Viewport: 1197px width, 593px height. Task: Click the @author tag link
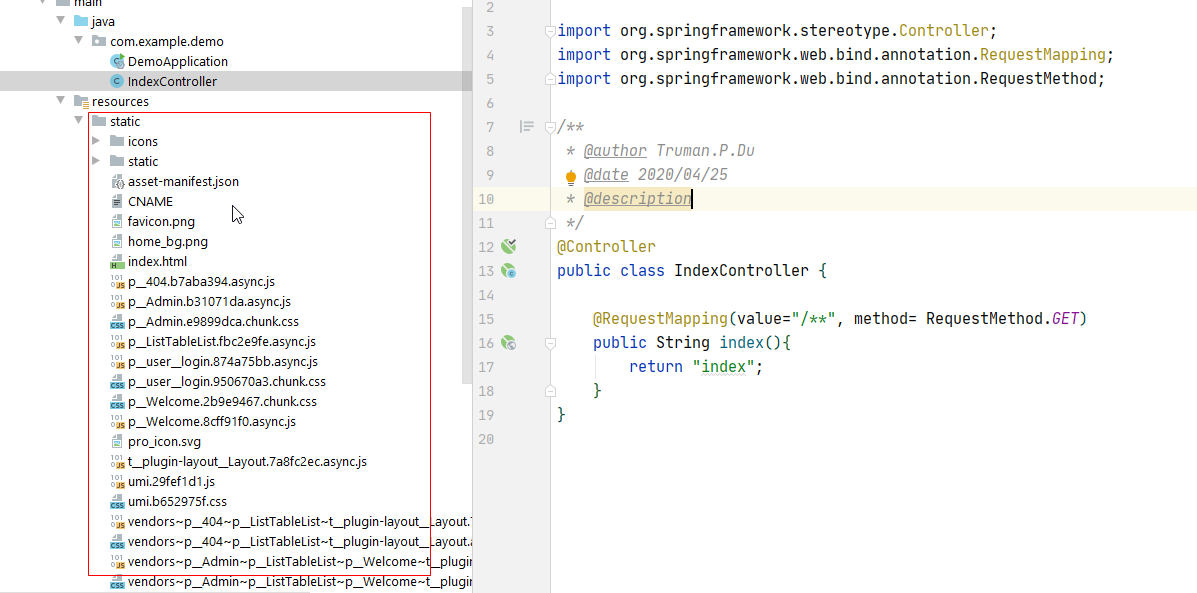pos(615,150)
